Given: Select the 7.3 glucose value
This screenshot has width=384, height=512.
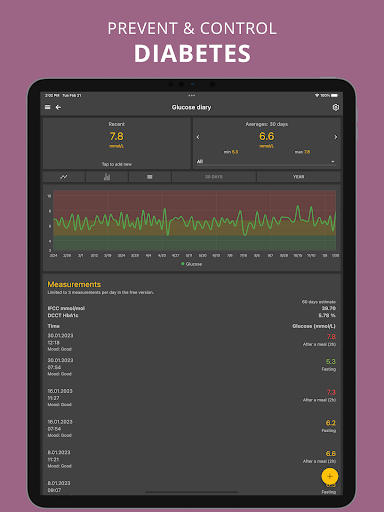Looking at the screenshot, I should (x=331, y=392).
